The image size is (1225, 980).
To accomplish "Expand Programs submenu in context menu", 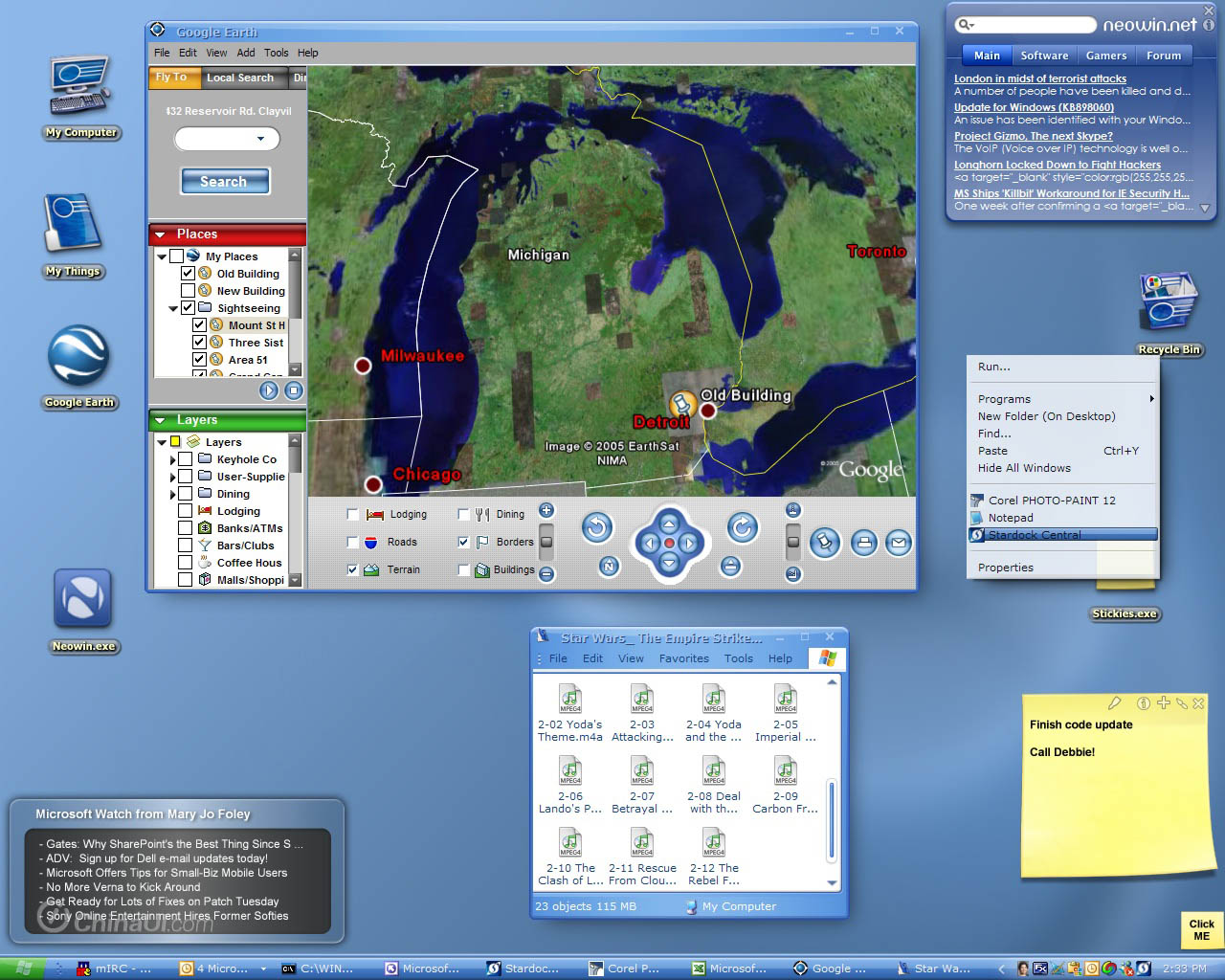I will 1066,399.
